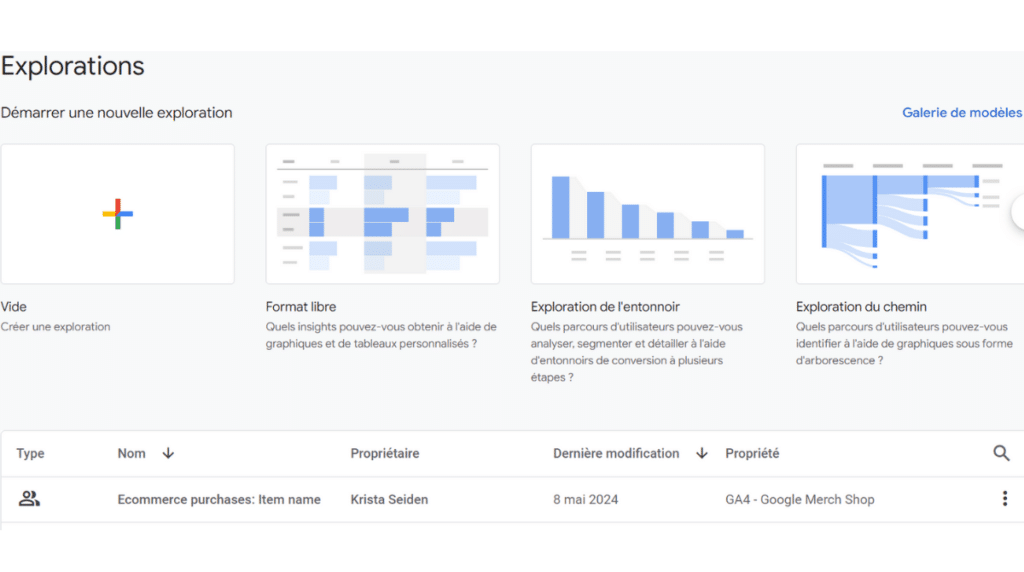Click the Dernière modification column header
This screenshot has width=1024, height=572.
pos(616,453)
